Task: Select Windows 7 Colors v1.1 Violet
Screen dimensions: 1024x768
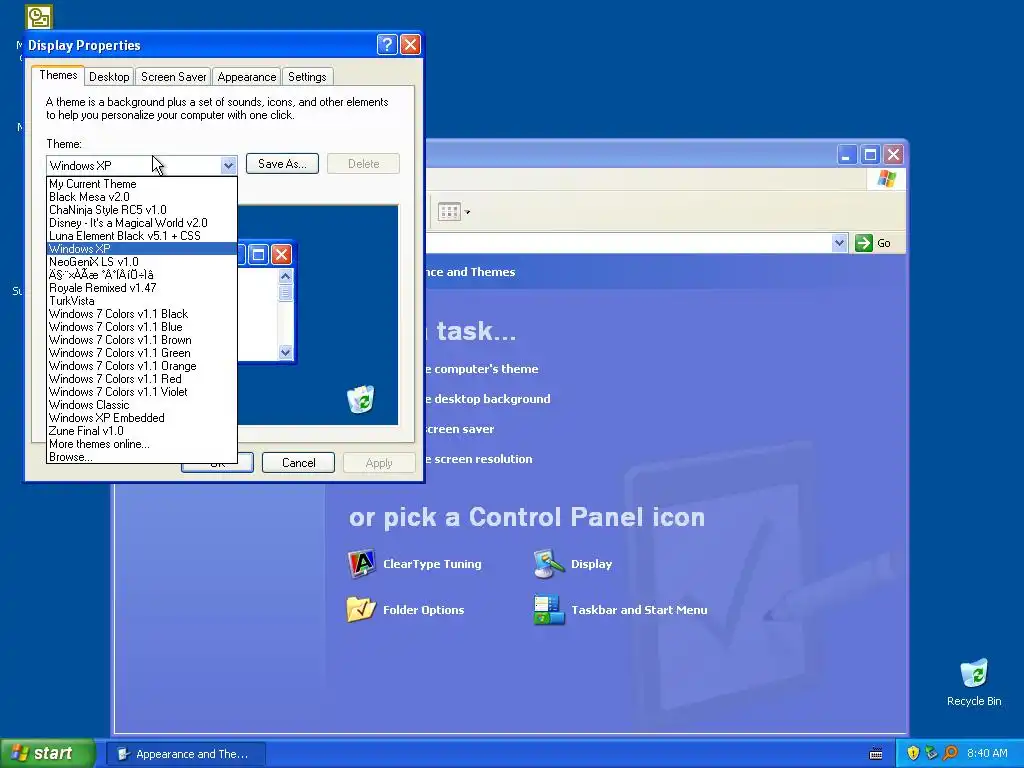Action: pyautogui.click(x=142, y=392)
